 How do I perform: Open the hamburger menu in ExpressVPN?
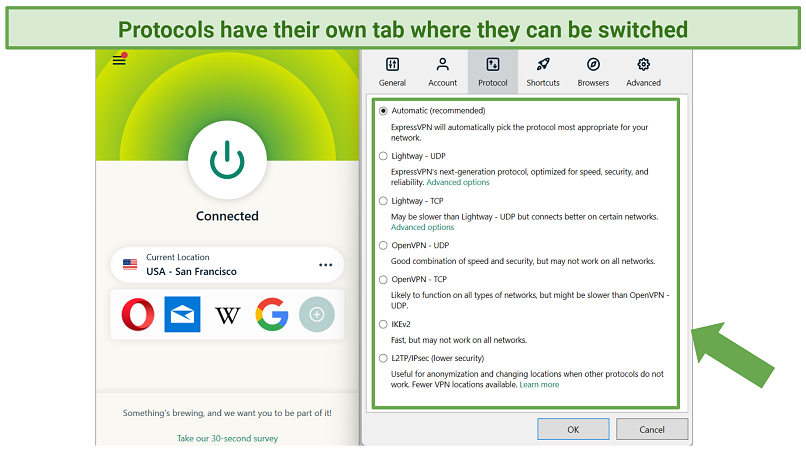point(119,60)
